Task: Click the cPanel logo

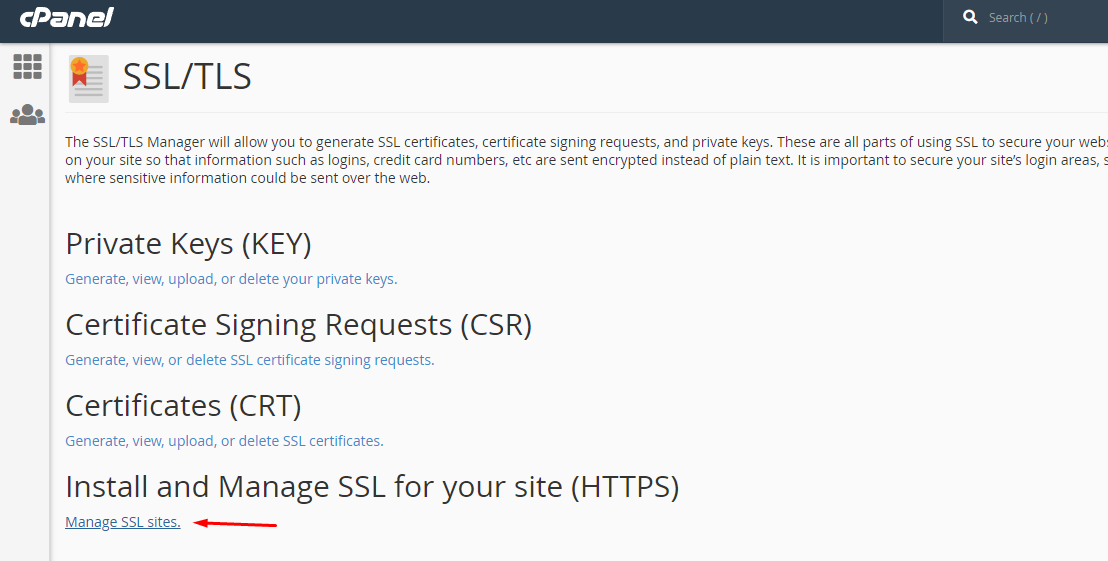Action: pos(66,17)
